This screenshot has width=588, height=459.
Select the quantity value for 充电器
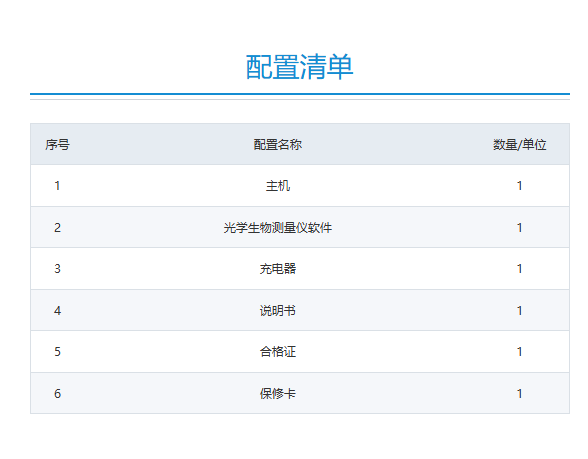(519, 269)
